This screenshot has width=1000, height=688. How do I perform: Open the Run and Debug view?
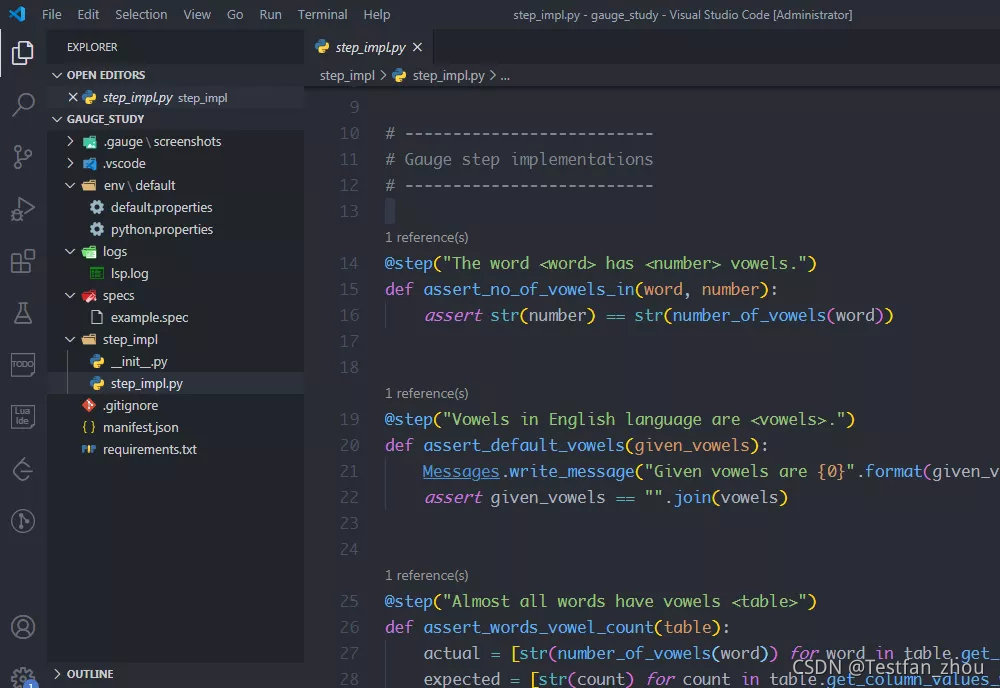coord(22,209)
